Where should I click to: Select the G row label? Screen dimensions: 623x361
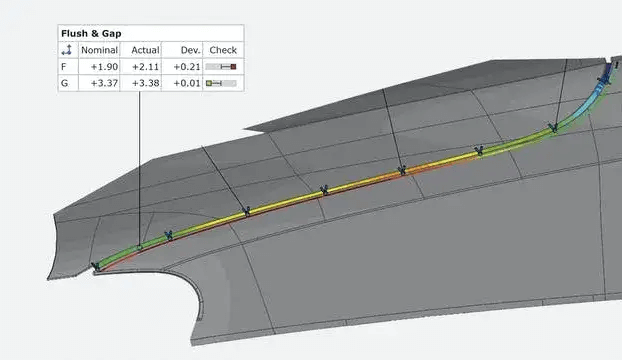click(64, 83)
